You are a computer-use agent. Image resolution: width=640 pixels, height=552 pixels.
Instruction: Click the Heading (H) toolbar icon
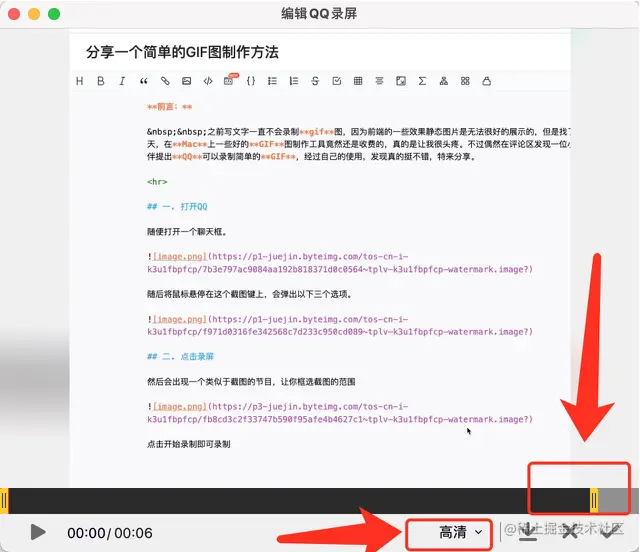[80, 81]
